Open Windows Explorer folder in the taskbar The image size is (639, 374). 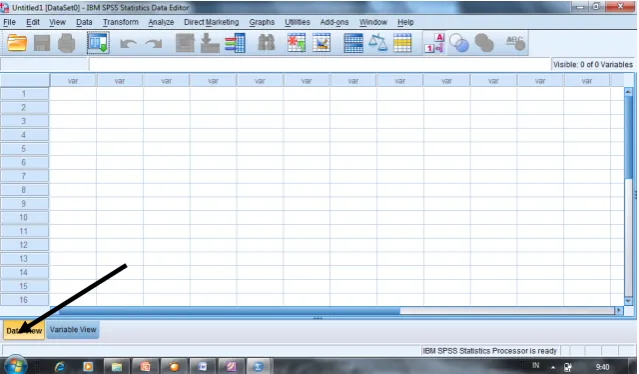117,367
